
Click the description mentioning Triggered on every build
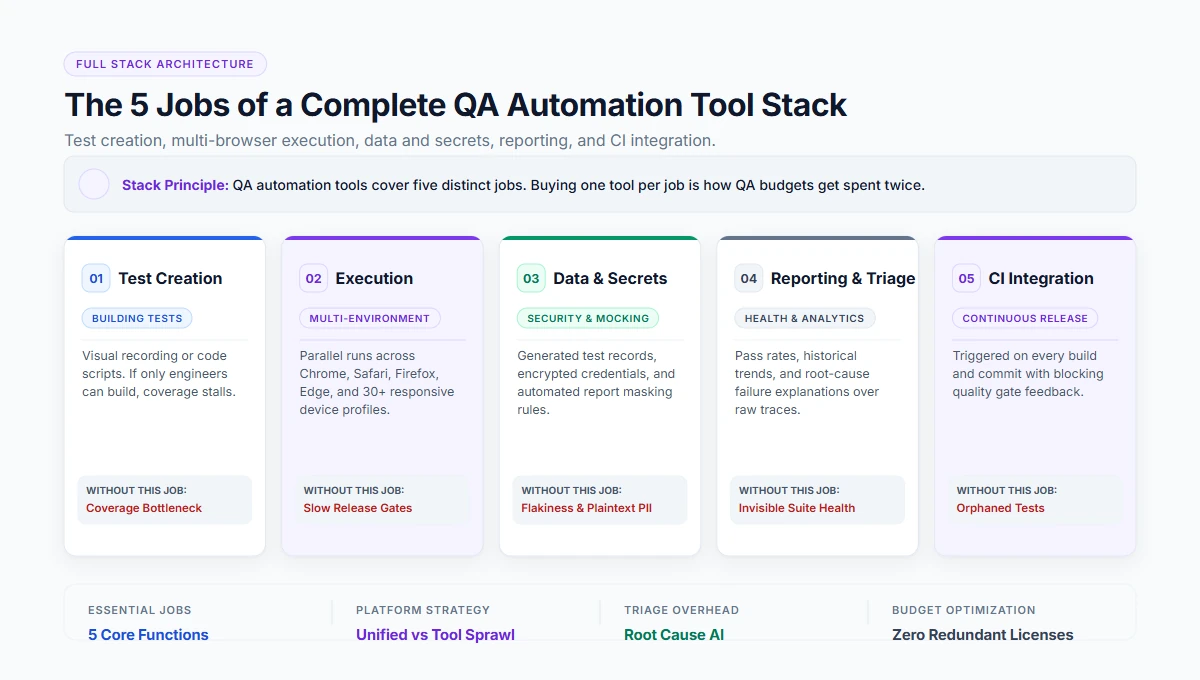1028,374
